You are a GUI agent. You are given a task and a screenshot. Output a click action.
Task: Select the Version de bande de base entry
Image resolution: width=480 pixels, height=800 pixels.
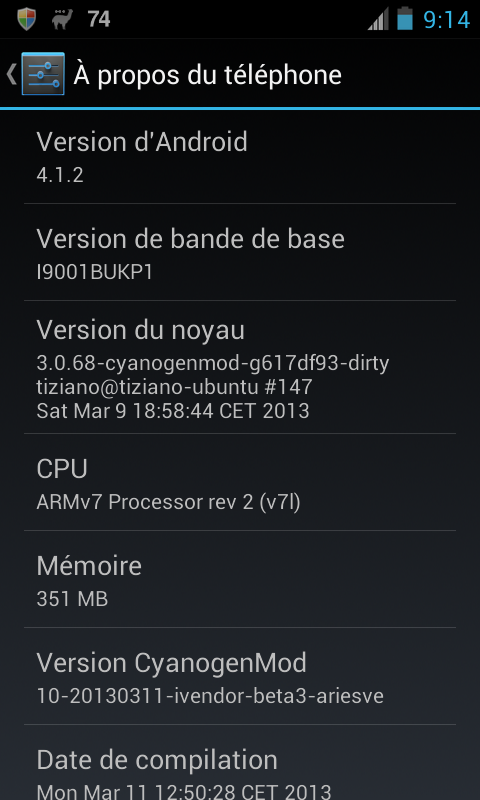click(x=240, y=252)
